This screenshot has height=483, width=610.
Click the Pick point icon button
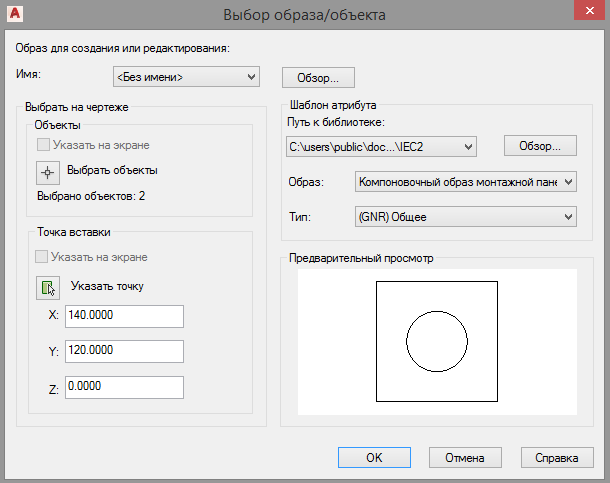point(48,288)
